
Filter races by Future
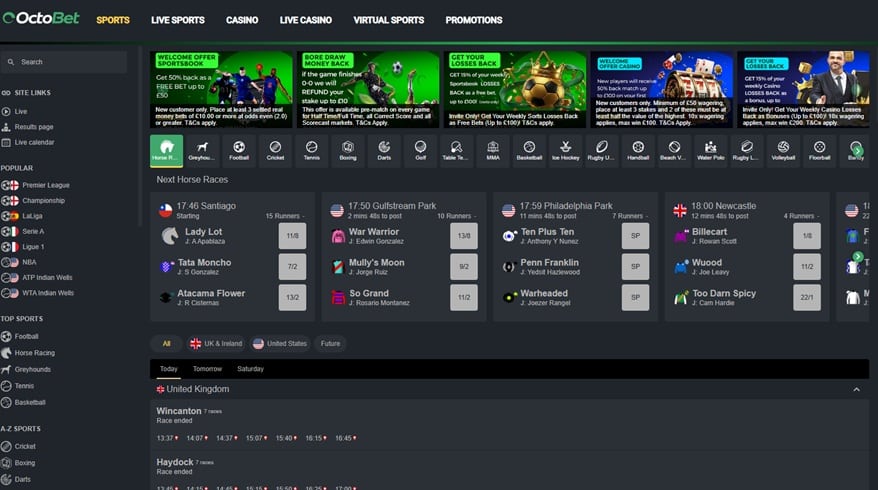(330, 344)
